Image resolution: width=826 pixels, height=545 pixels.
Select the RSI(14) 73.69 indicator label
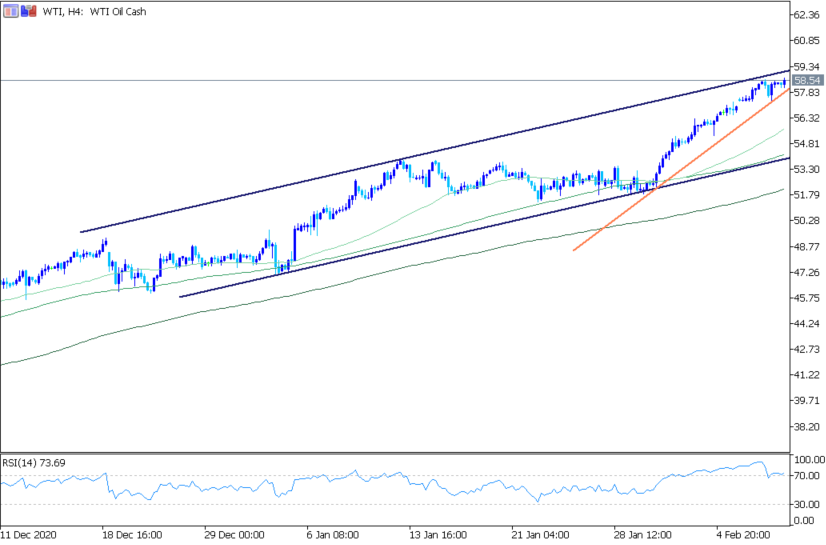[34, 463]
